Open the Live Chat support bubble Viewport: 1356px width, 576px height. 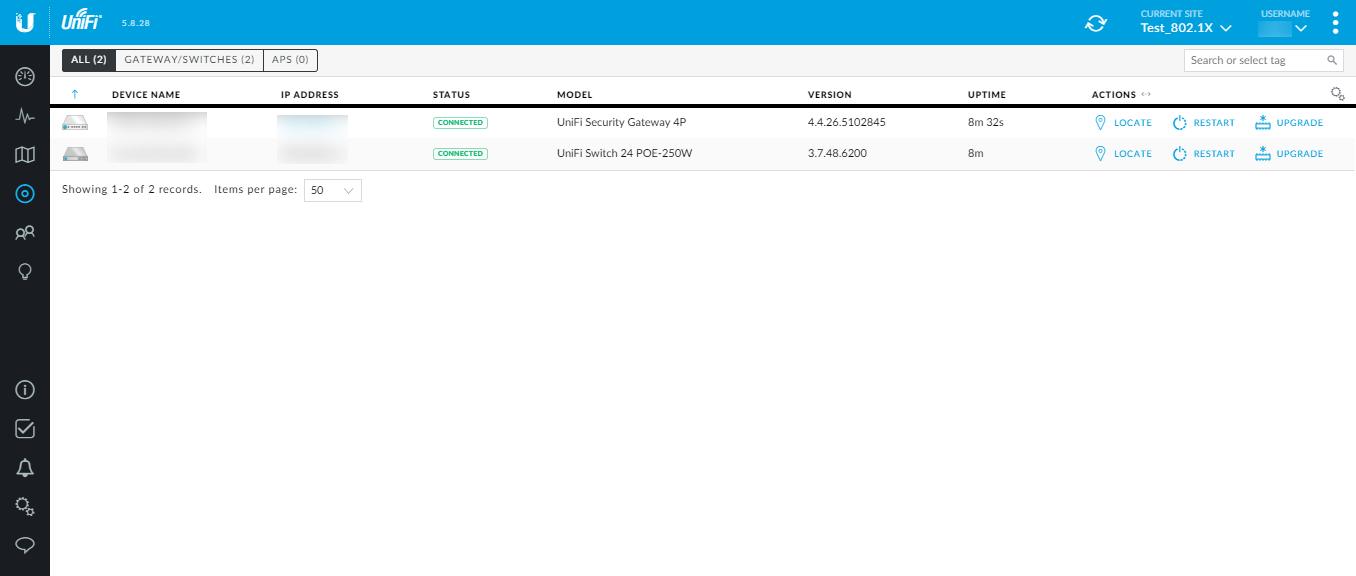pyautogui.click(x=25, y=545)
